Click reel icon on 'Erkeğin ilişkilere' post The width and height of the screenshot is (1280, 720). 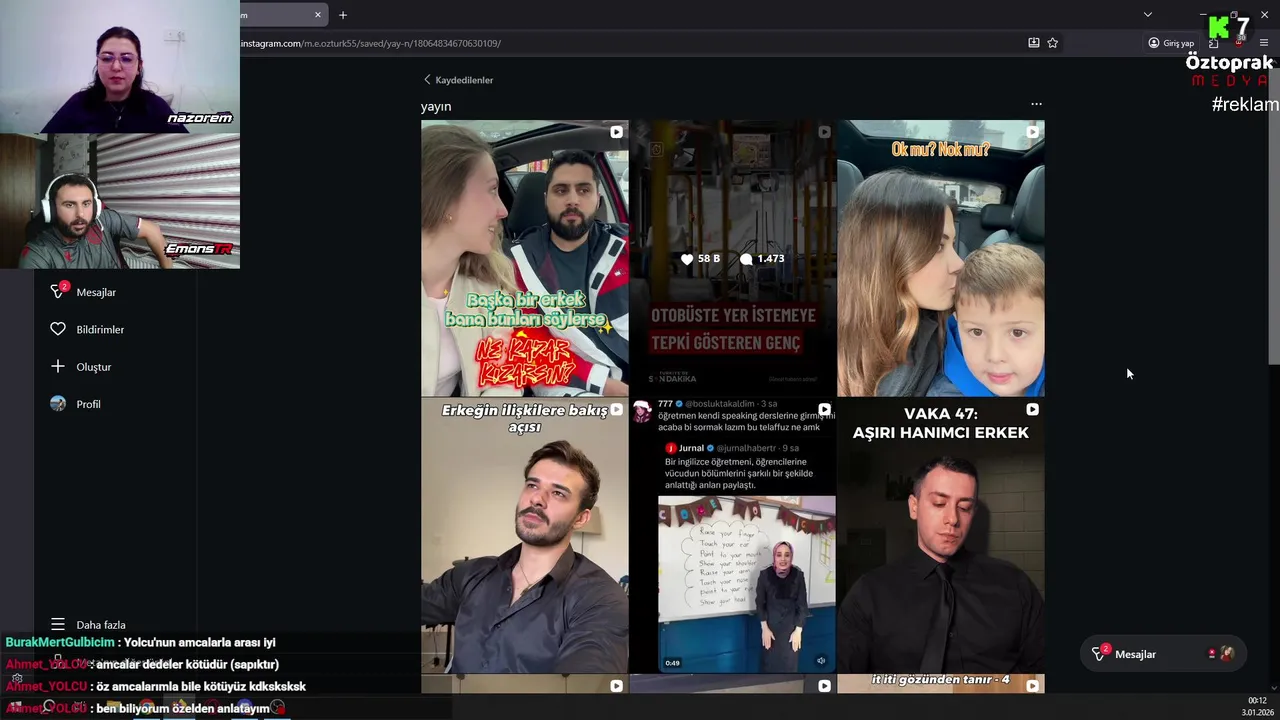616,409
